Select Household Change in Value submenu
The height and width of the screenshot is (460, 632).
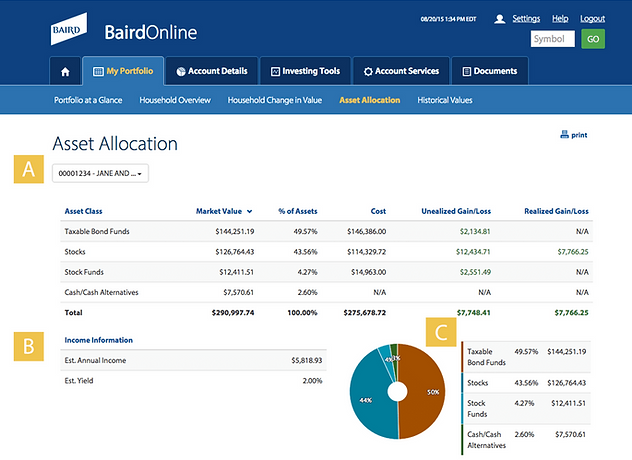click(x=274, y=100)
